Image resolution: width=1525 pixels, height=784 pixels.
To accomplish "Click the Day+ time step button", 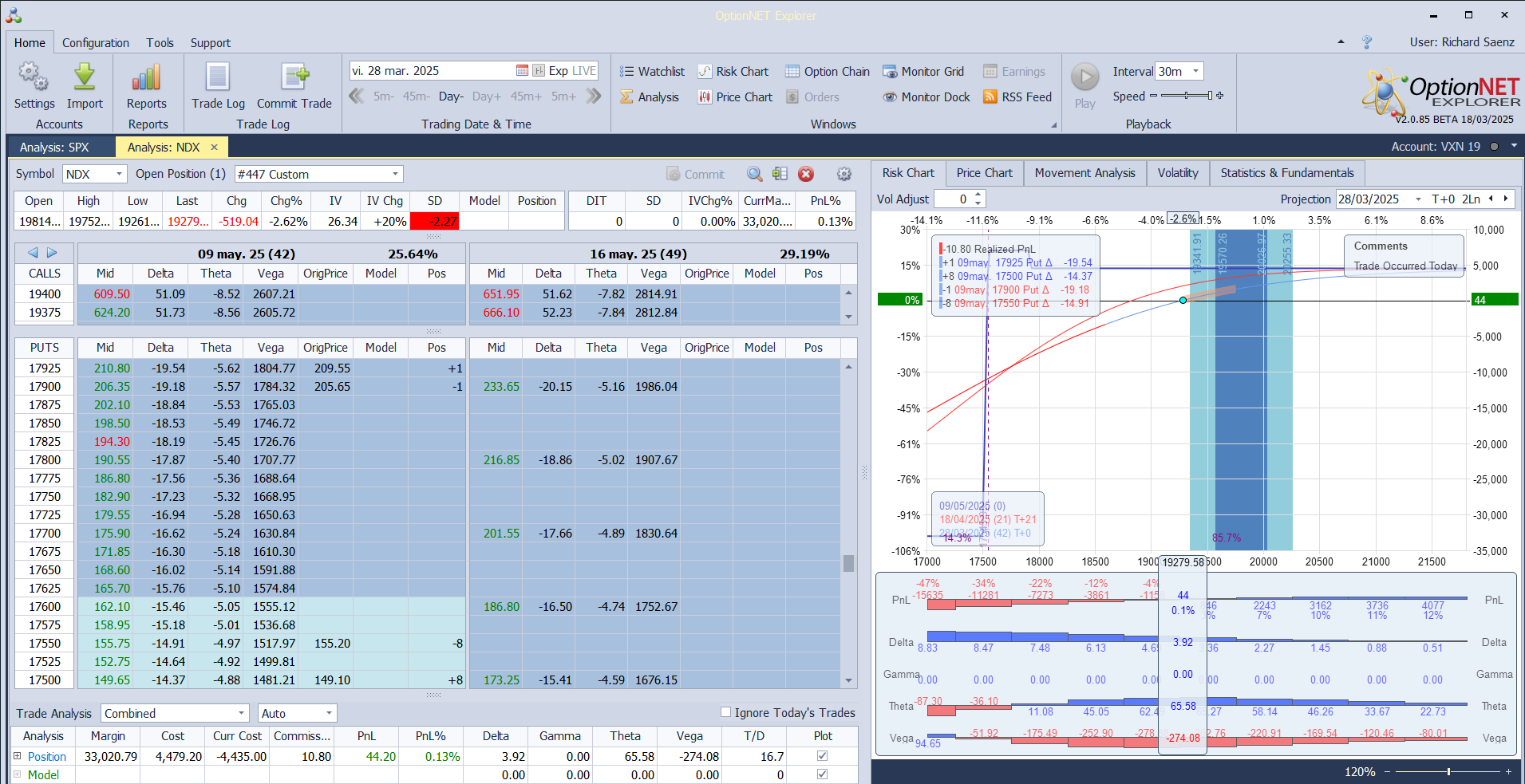I will click(487, 97).
